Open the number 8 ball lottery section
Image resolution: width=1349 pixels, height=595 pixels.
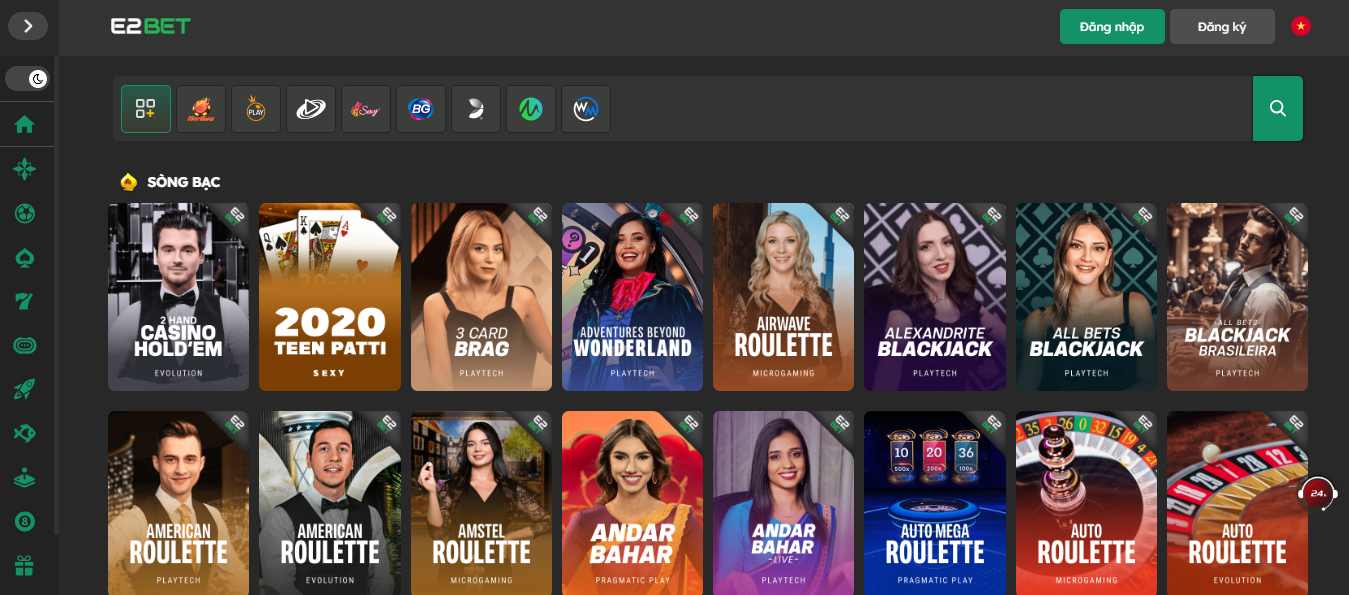[x=25, y=521]
